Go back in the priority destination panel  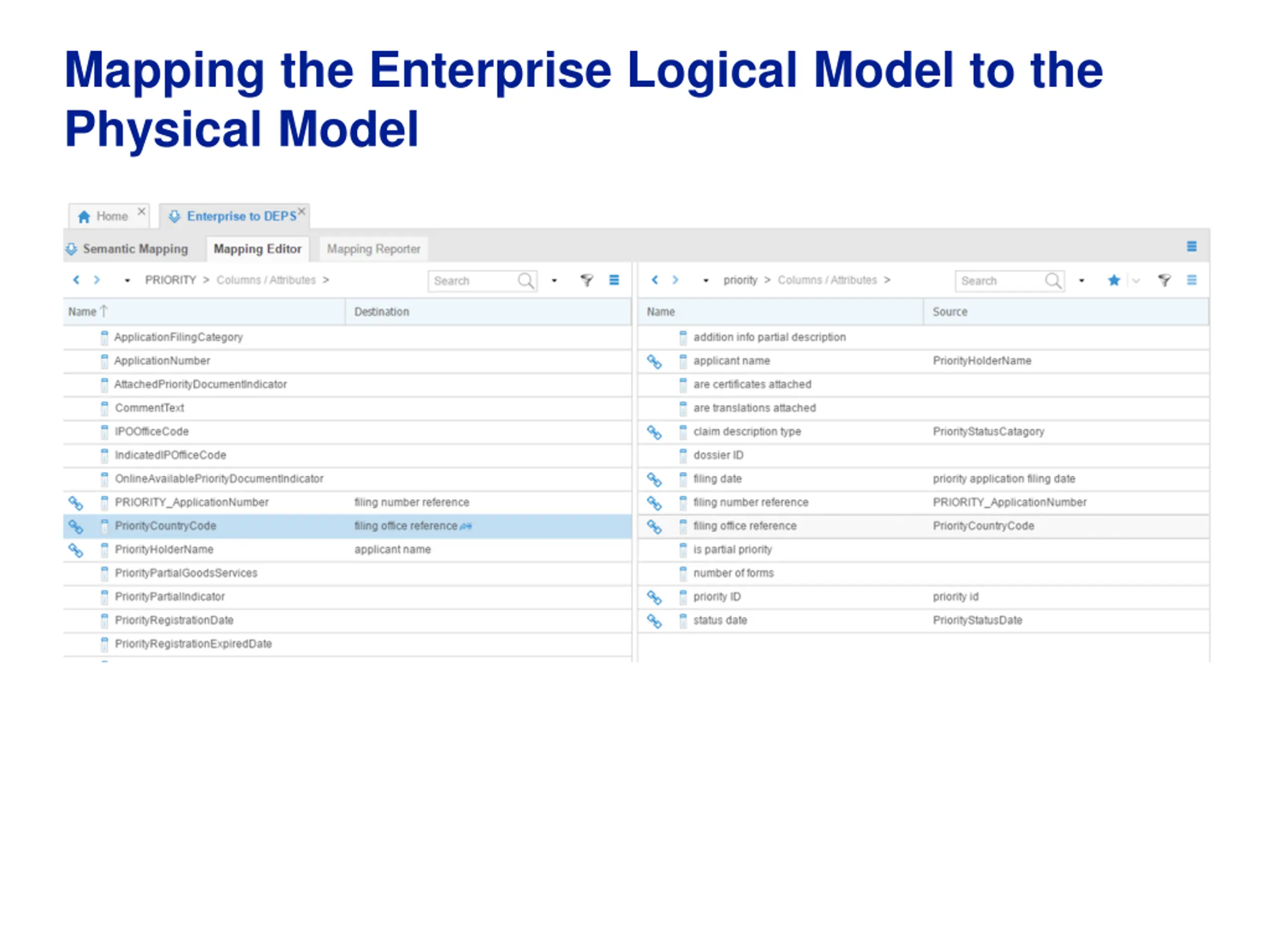click(x=654, y=280)
